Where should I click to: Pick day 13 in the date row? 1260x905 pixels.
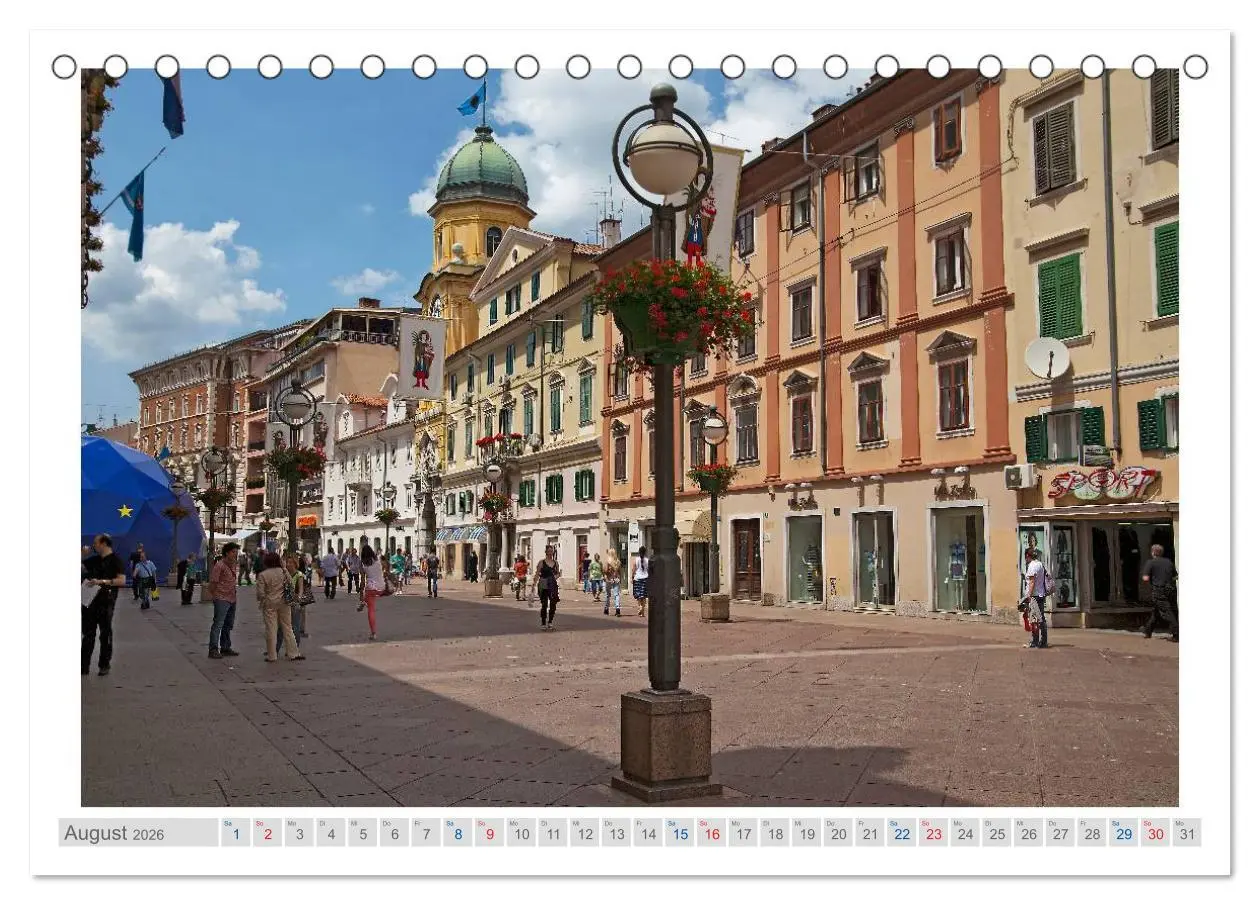coord(616,832)
